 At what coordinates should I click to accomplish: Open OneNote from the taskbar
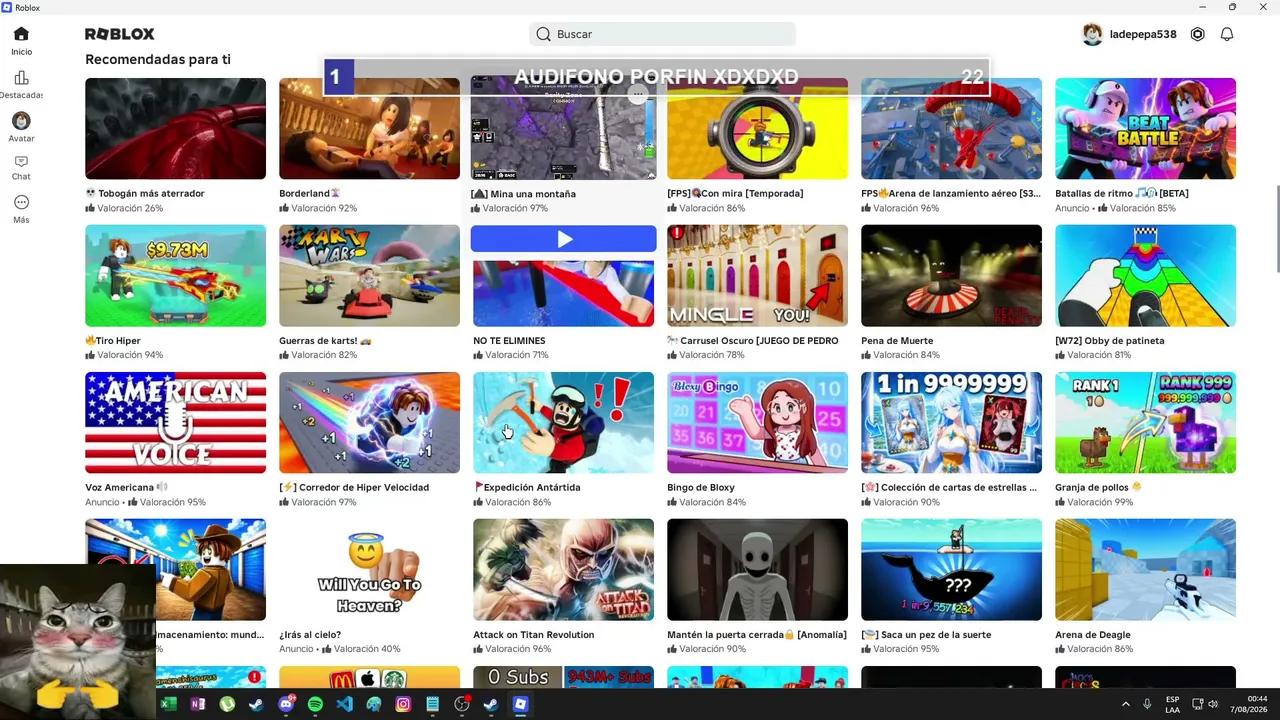pos(198,704)
